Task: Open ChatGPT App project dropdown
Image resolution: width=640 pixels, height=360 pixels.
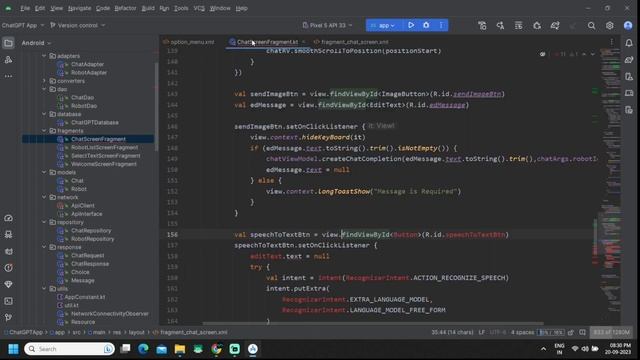Action: tap(22, 25)
